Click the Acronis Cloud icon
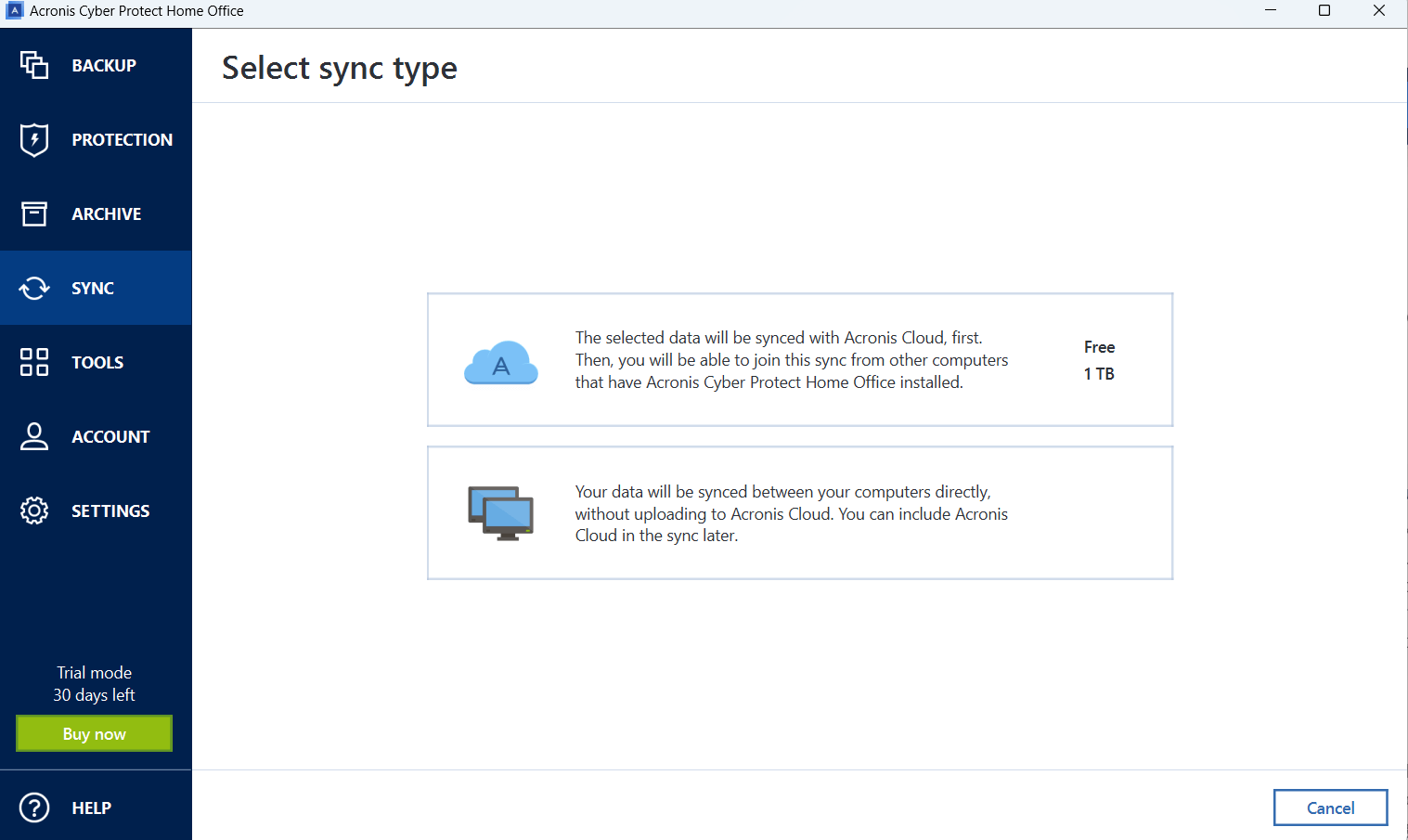The height and width of the screenshot is (840, 1408). (501, 363)
